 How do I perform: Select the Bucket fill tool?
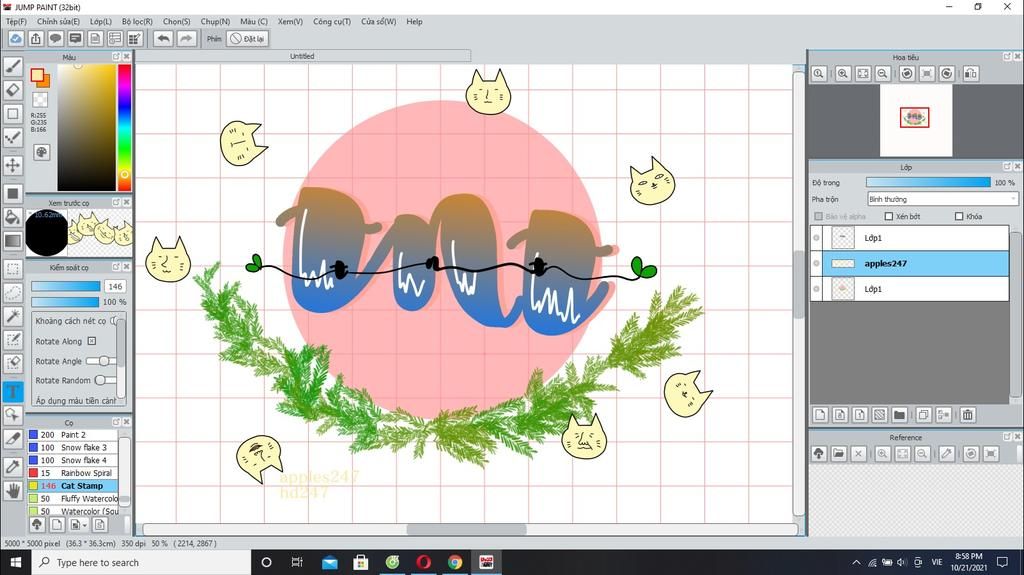[x=13, y=217]
